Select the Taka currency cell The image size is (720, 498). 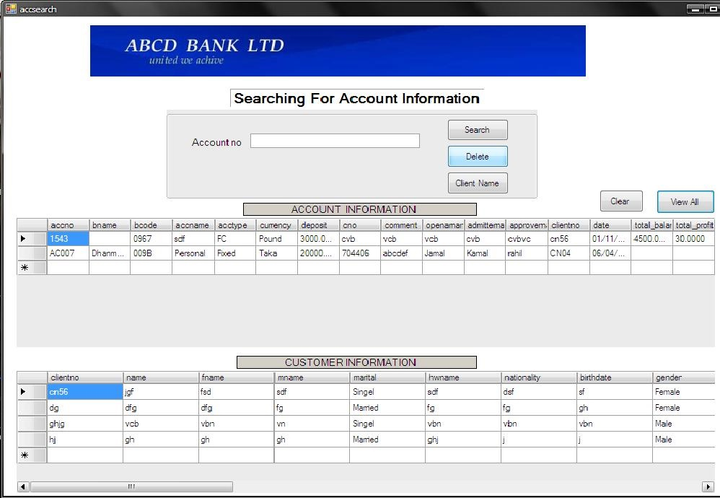tap(276, 253)
